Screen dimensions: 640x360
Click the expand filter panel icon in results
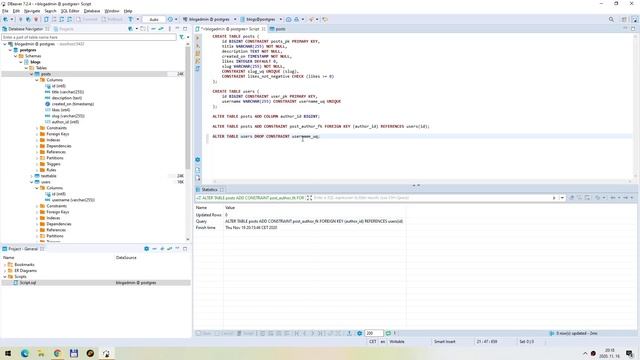click(309, 198)
